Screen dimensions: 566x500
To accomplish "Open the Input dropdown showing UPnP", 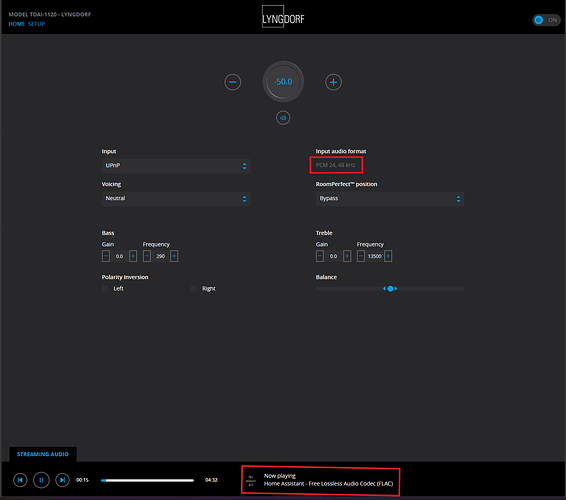I will click(x=176, y=166).
